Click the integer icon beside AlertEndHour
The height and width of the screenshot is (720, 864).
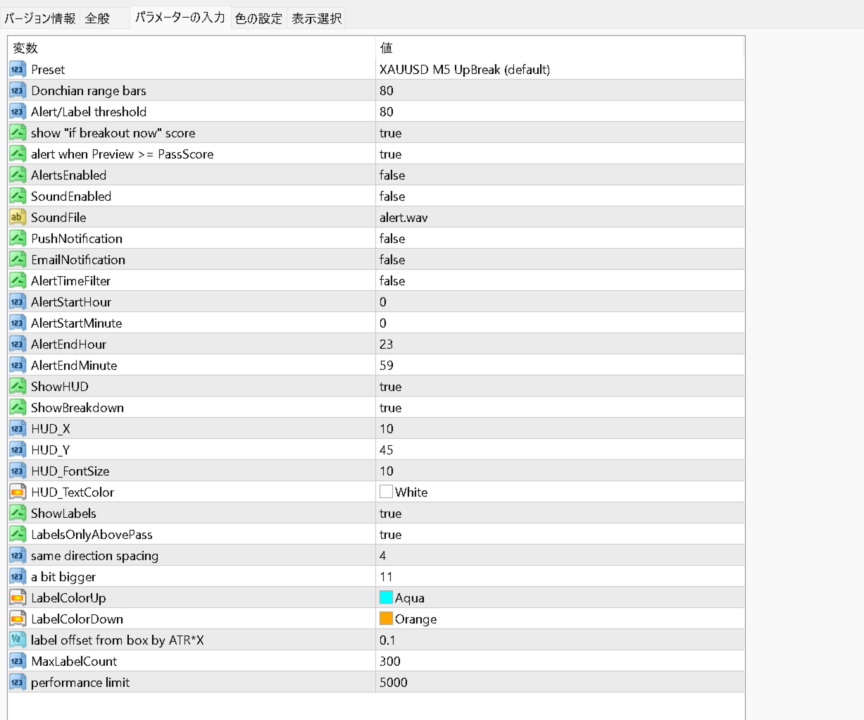tap(17, 344)
